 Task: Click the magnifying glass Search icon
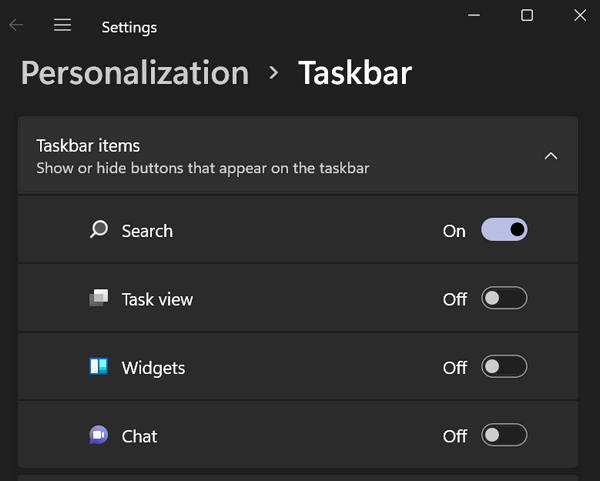pos(99,230)
